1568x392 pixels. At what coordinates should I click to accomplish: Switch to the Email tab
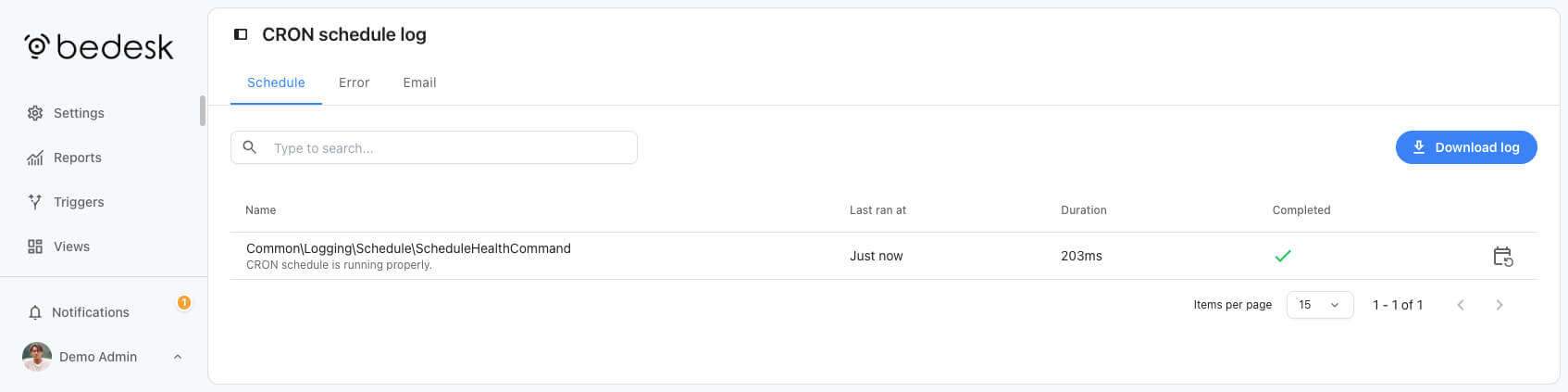pyautogui.click(x=419, y=82)
